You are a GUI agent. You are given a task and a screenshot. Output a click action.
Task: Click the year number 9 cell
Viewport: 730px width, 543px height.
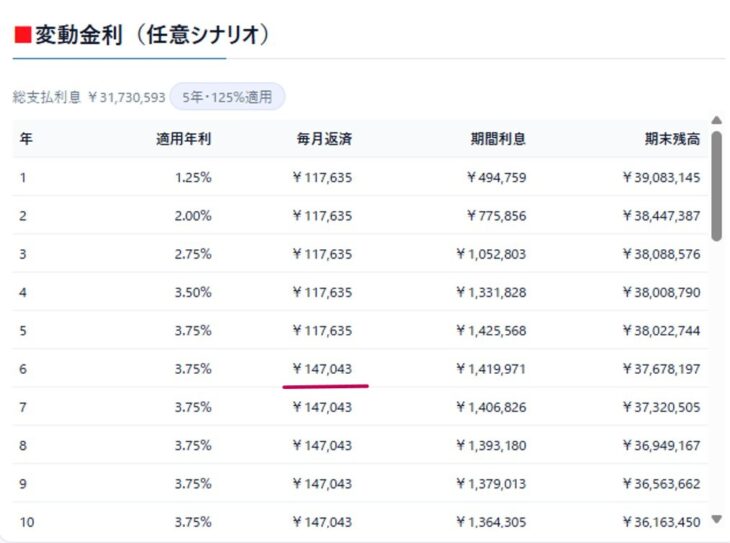(x=23, y=483)
